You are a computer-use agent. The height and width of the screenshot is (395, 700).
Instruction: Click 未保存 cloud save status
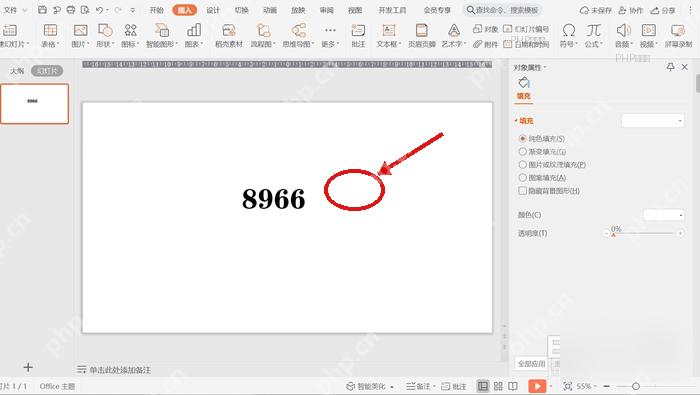click(x=596, y=10)
